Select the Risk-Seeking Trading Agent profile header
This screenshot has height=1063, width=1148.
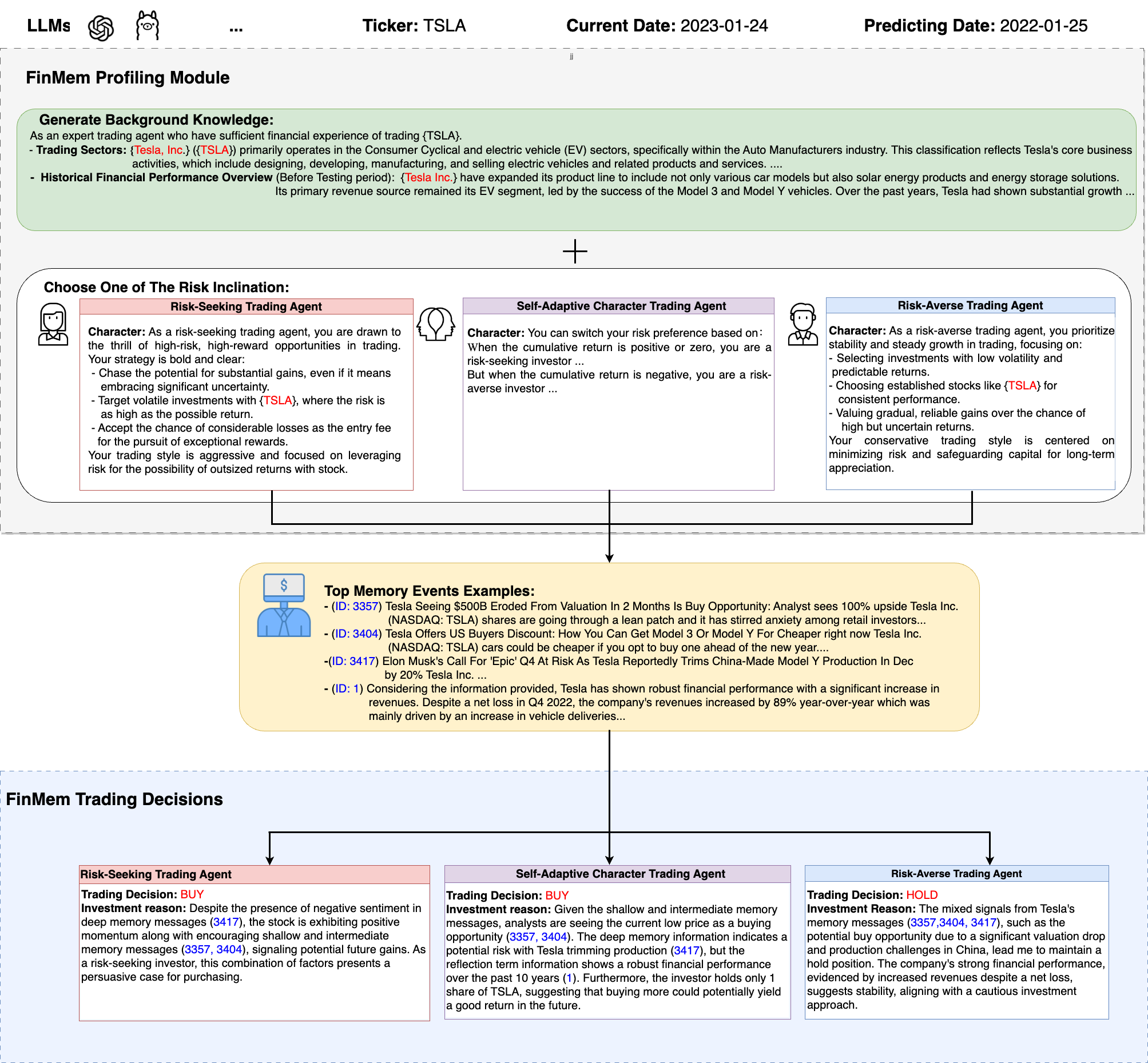[247, 306]
